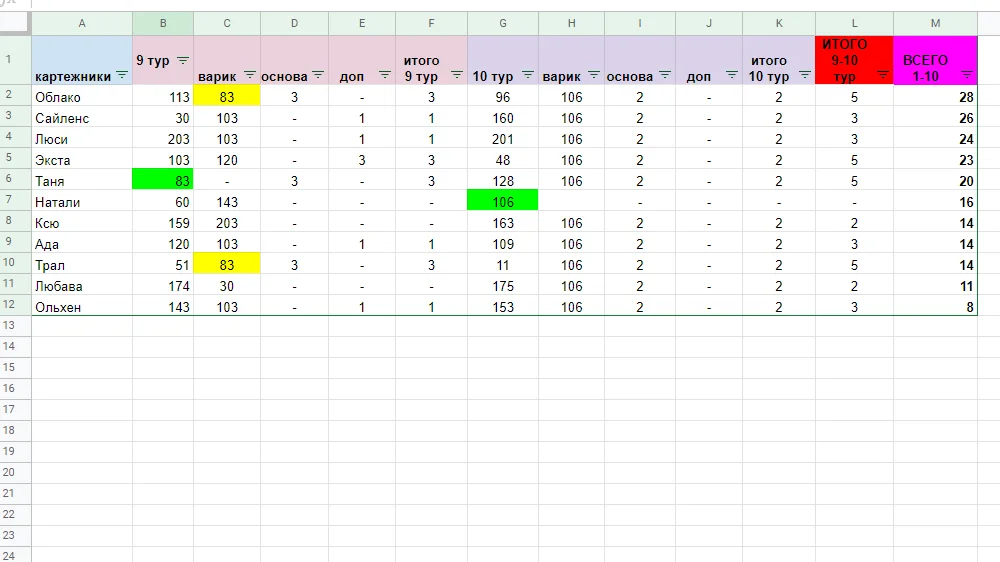The width and height of the screenshot is (1000, 562).
Task: Select cell 201 in Люси row
Action: [503, 139]
